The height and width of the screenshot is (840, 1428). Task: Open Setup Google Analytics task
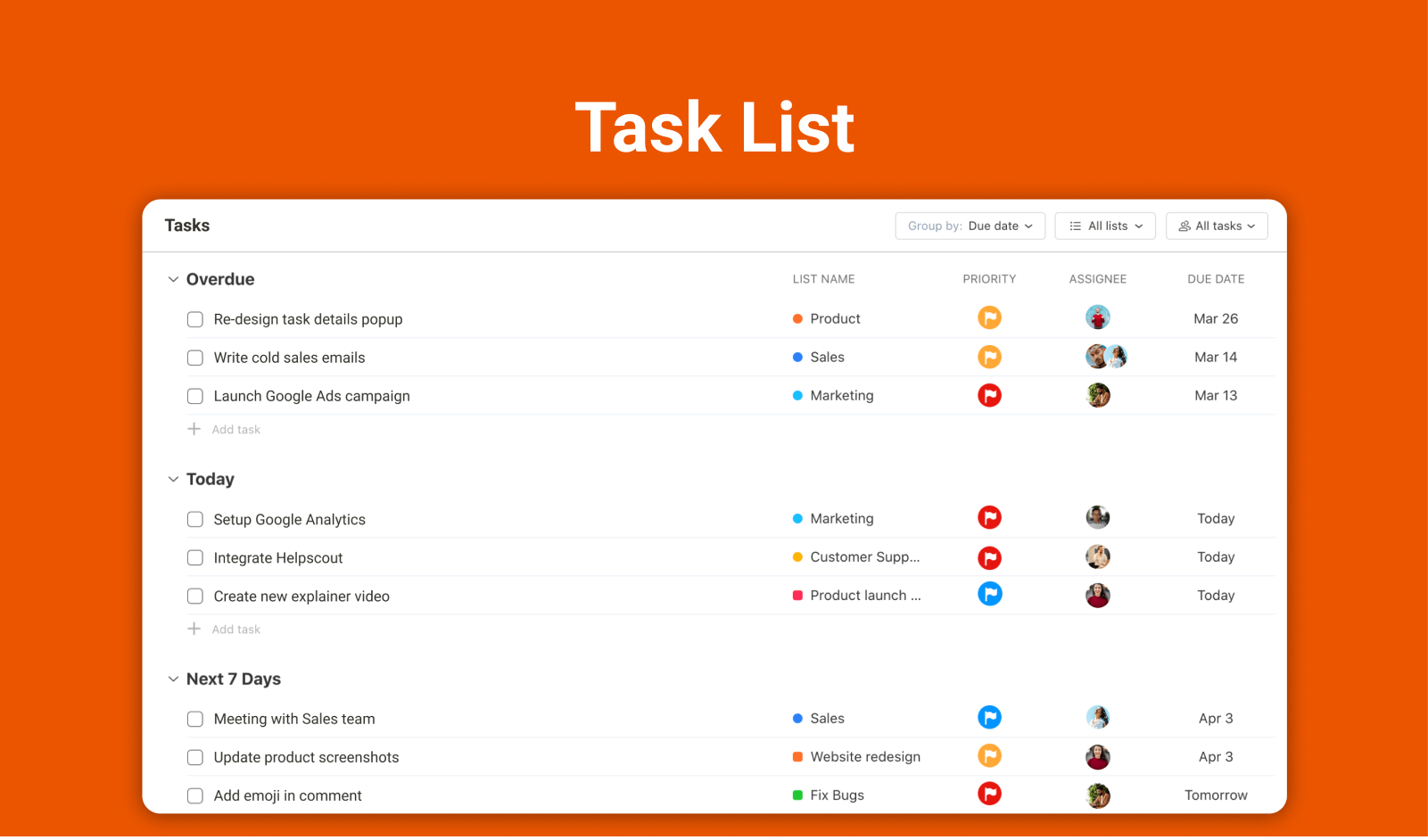pyautogui.click(x=289, y=519)
